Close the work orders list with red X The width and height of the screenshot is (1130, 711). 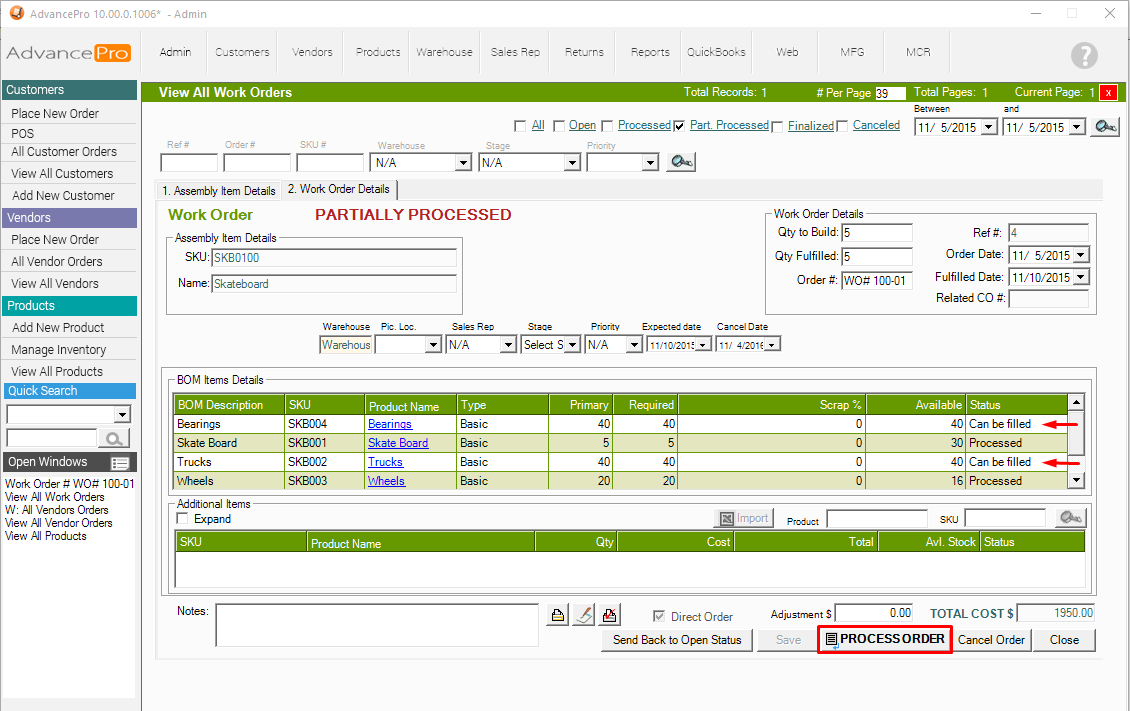(1109, 93)
